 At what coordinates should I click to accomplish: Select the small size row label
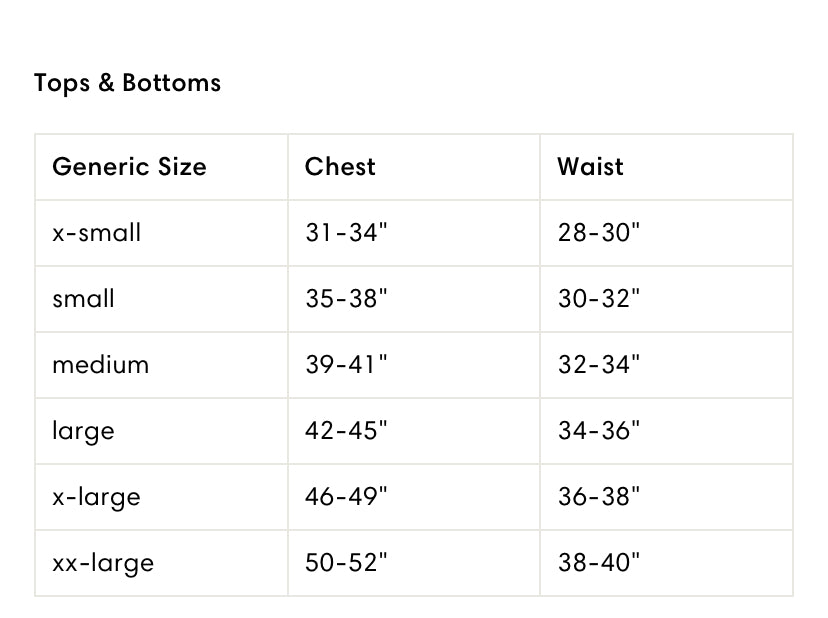click(x=83, y=298)
